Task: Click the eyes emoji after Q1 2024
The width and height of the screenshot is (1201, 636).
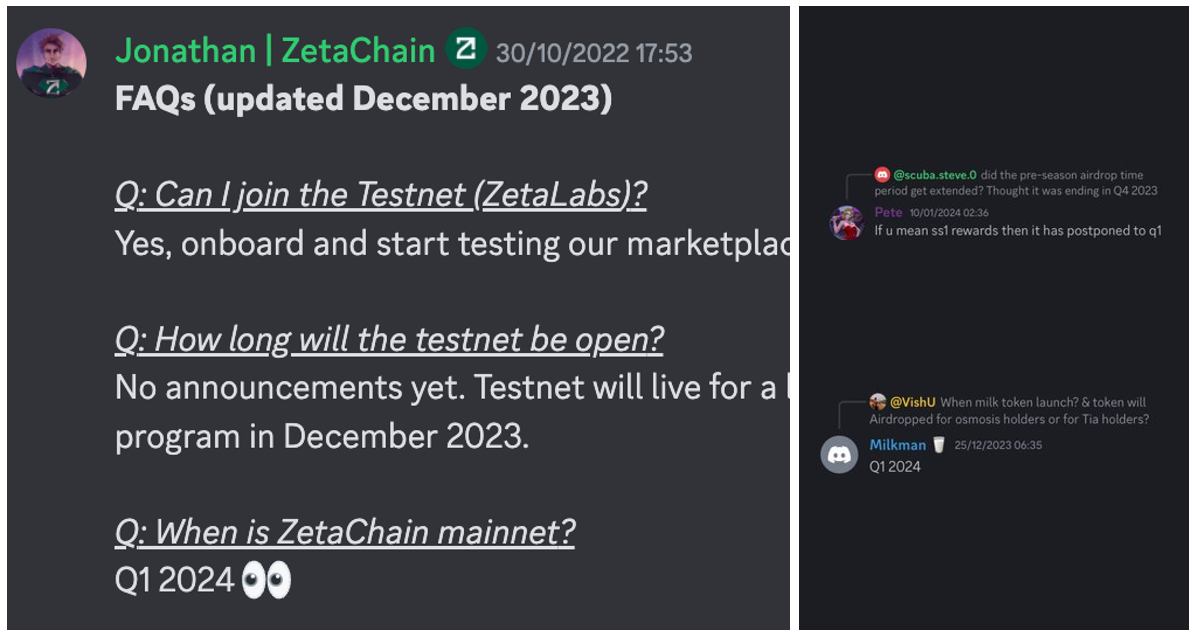Action: click(267, 580)
